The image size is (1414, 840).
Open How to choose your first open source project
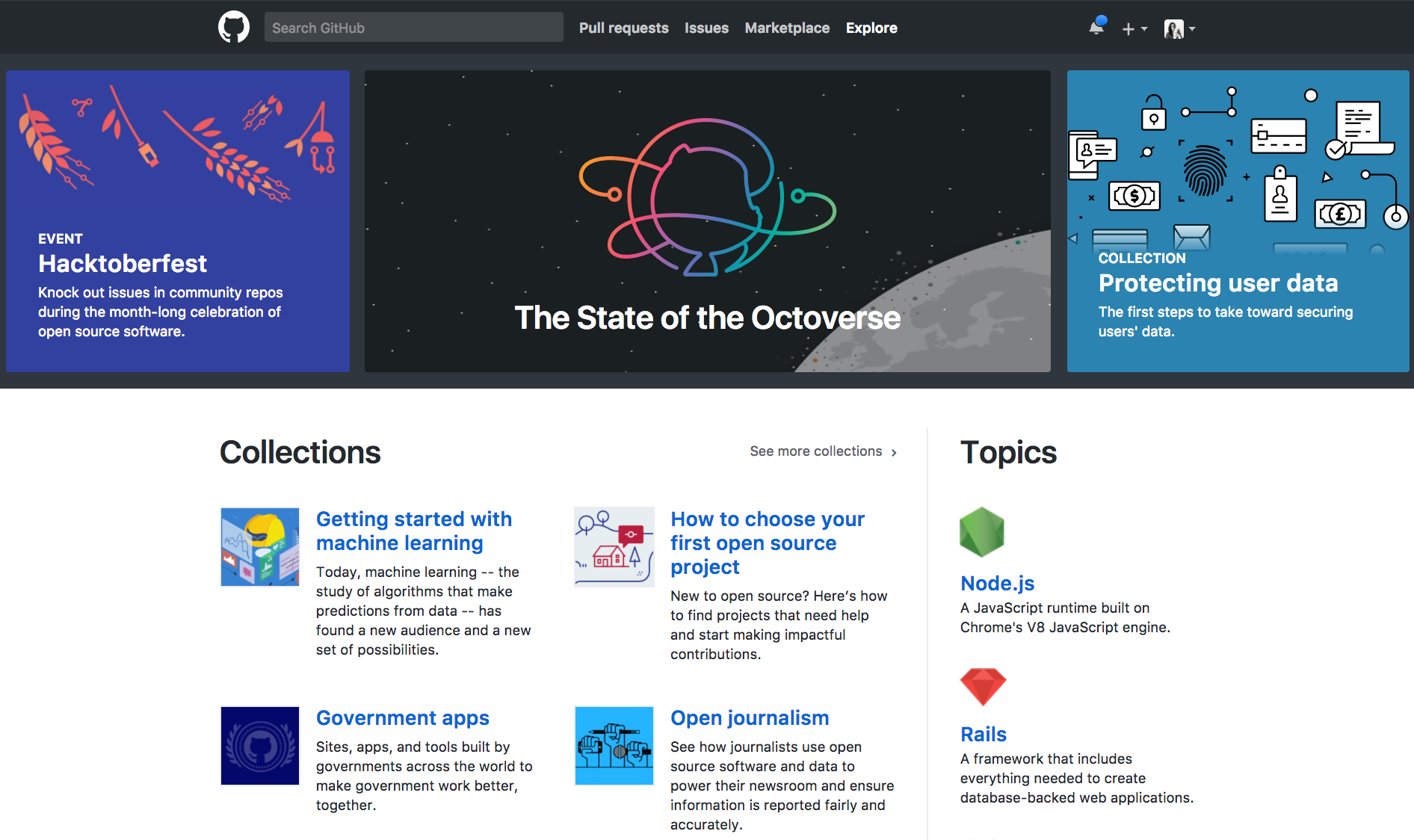pyautogui.click(x=768, y=543)
